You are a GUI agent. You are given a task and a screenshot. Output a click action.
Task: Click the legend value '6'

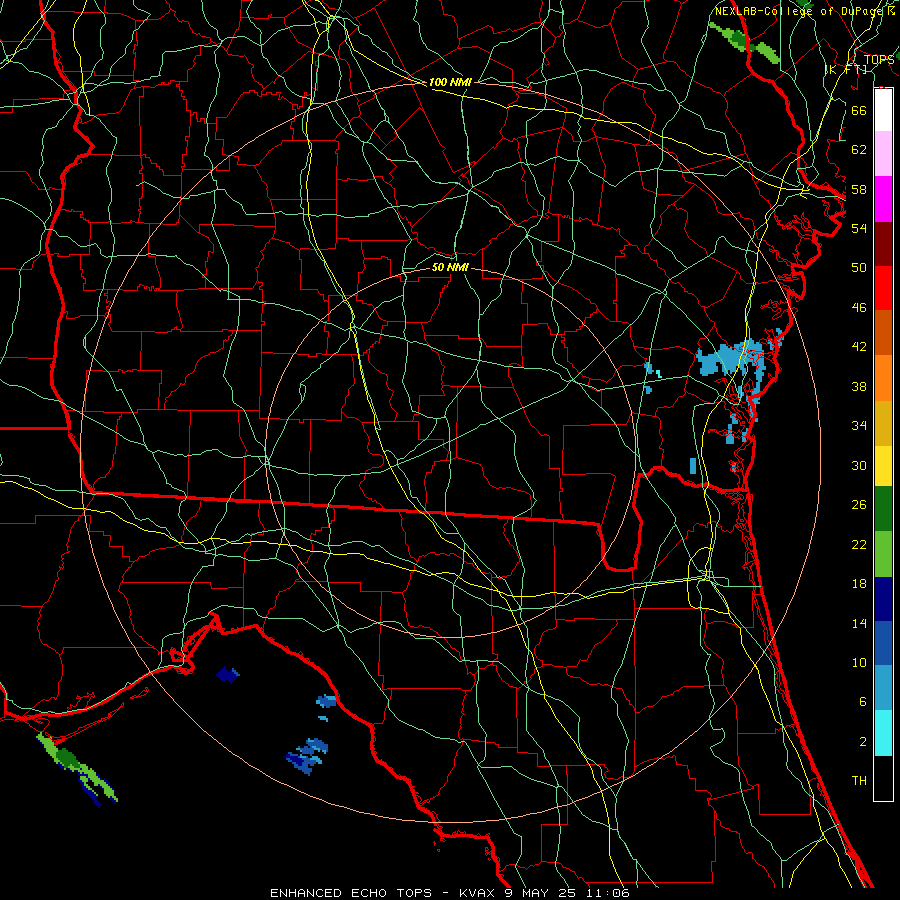point(862,702)
